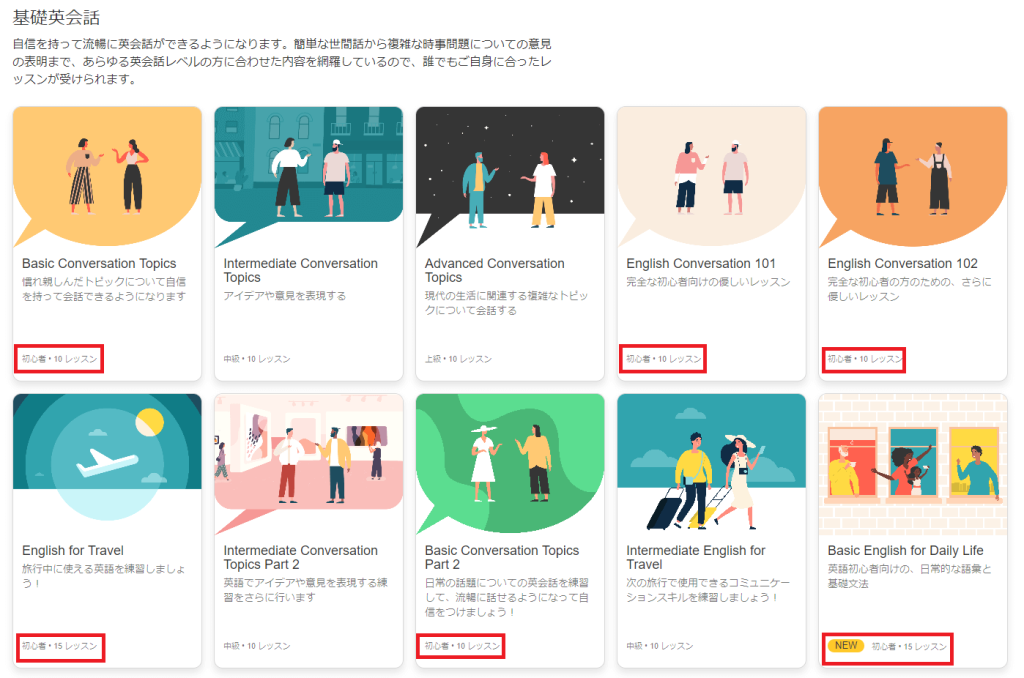The width and height of the screenshot is (1024, 678).
Task: Select the Basic English for Daily Life title
Action: pyautogui.click(x=905, y=551)
